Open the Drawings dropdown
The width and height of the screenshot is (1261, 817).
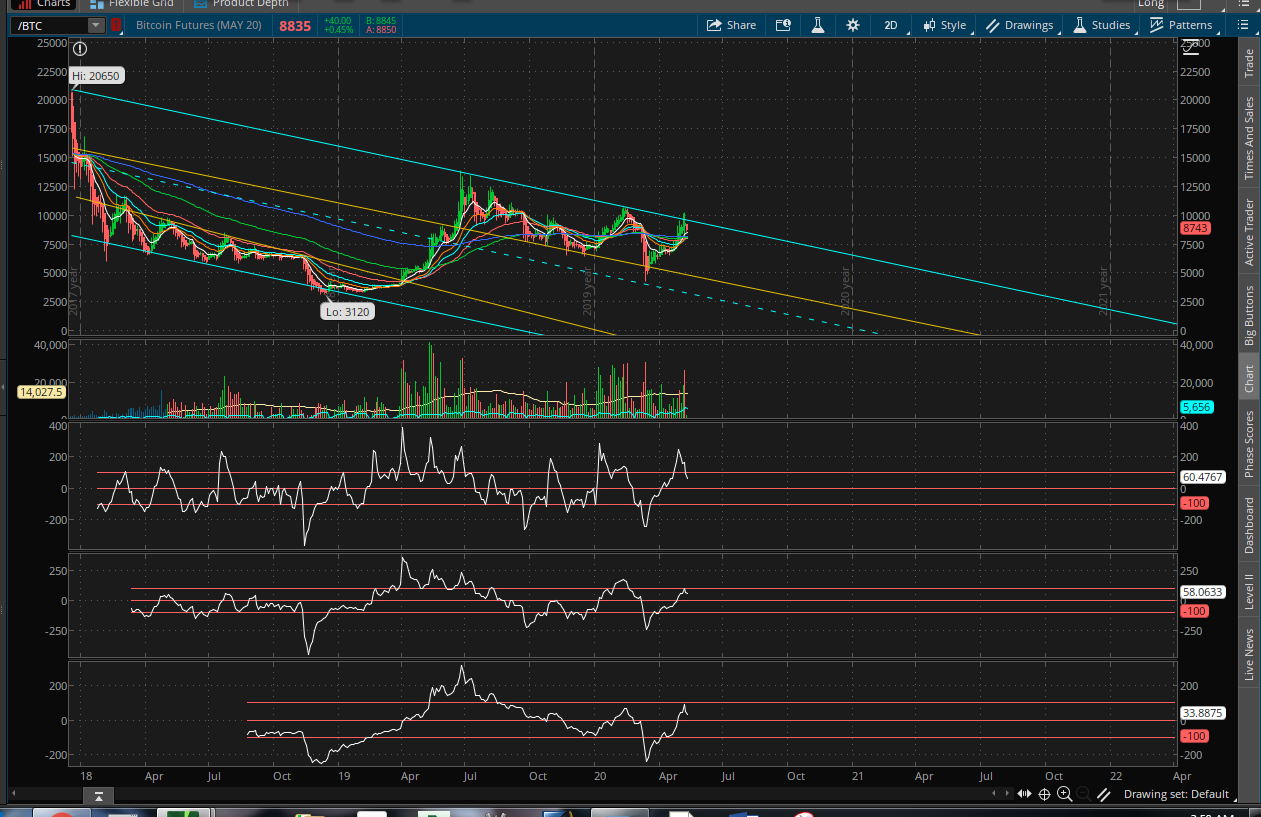(x=1020, y=25)
